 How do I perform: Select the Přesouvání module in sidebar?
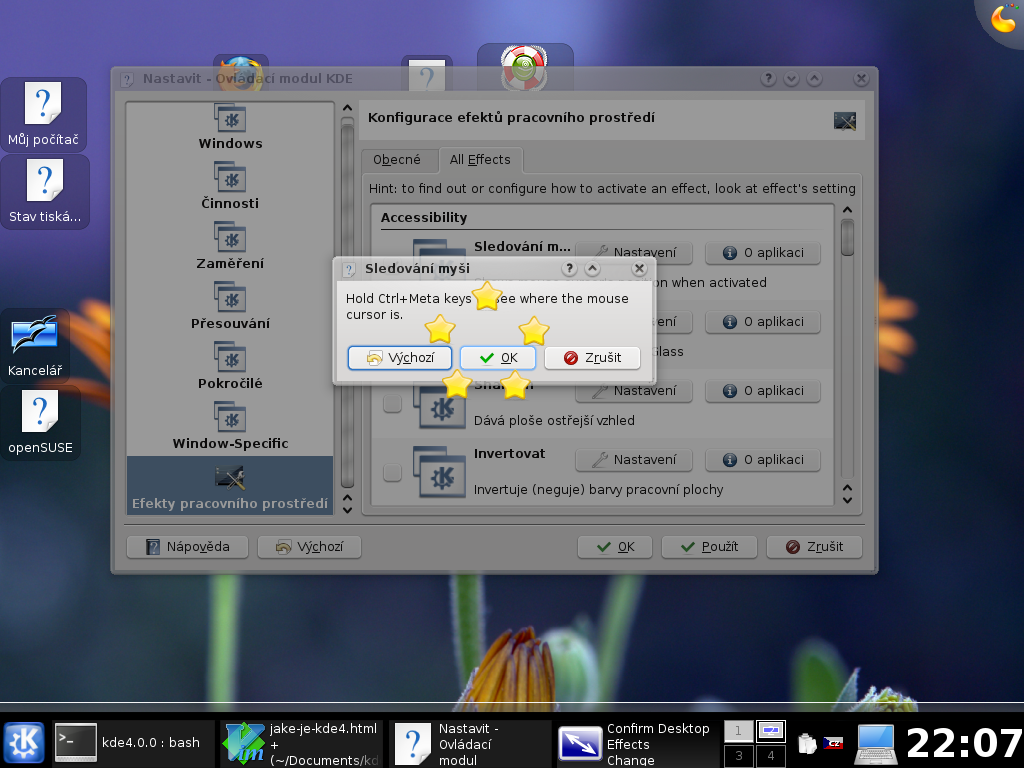pos(230,307)
